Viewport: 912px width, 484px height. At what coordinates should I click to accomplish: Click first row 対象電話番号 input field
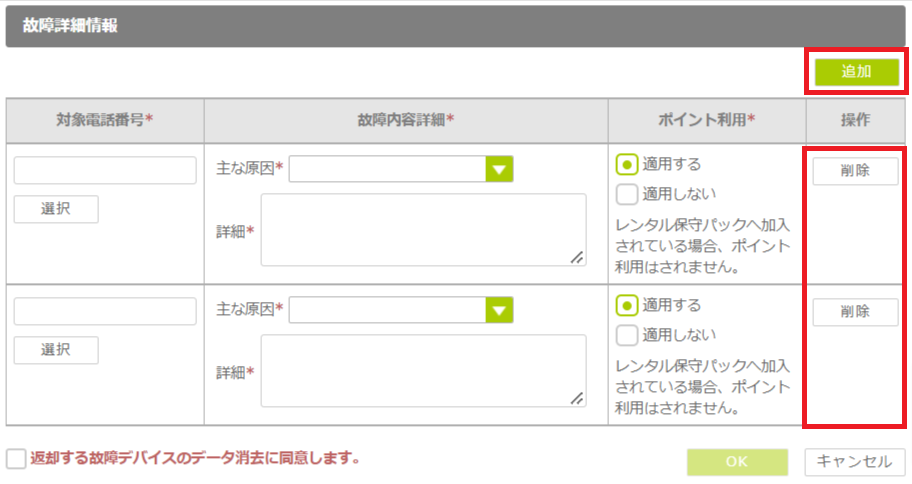point(105,171)
